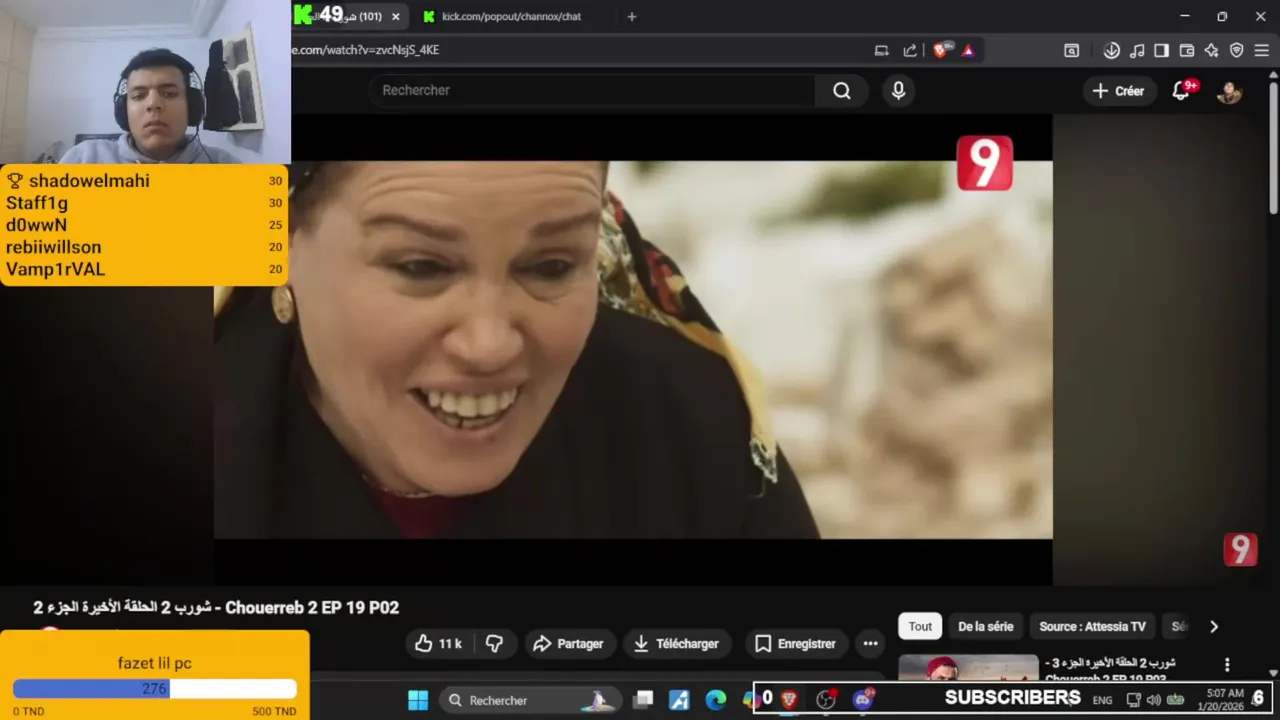This screenshot has height=720, width=1280.
Task: Open Discord from the taskbar
Action: (x=863, y=699)
